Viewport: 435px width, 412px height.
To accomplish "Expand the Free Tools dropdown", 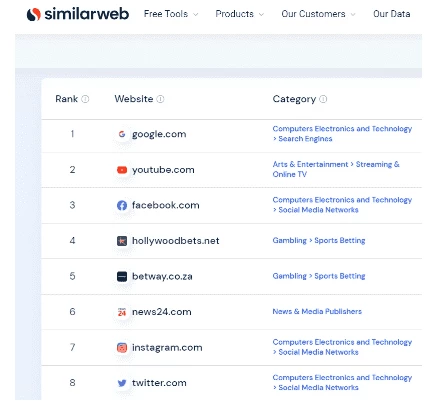I will coord(171,14).
